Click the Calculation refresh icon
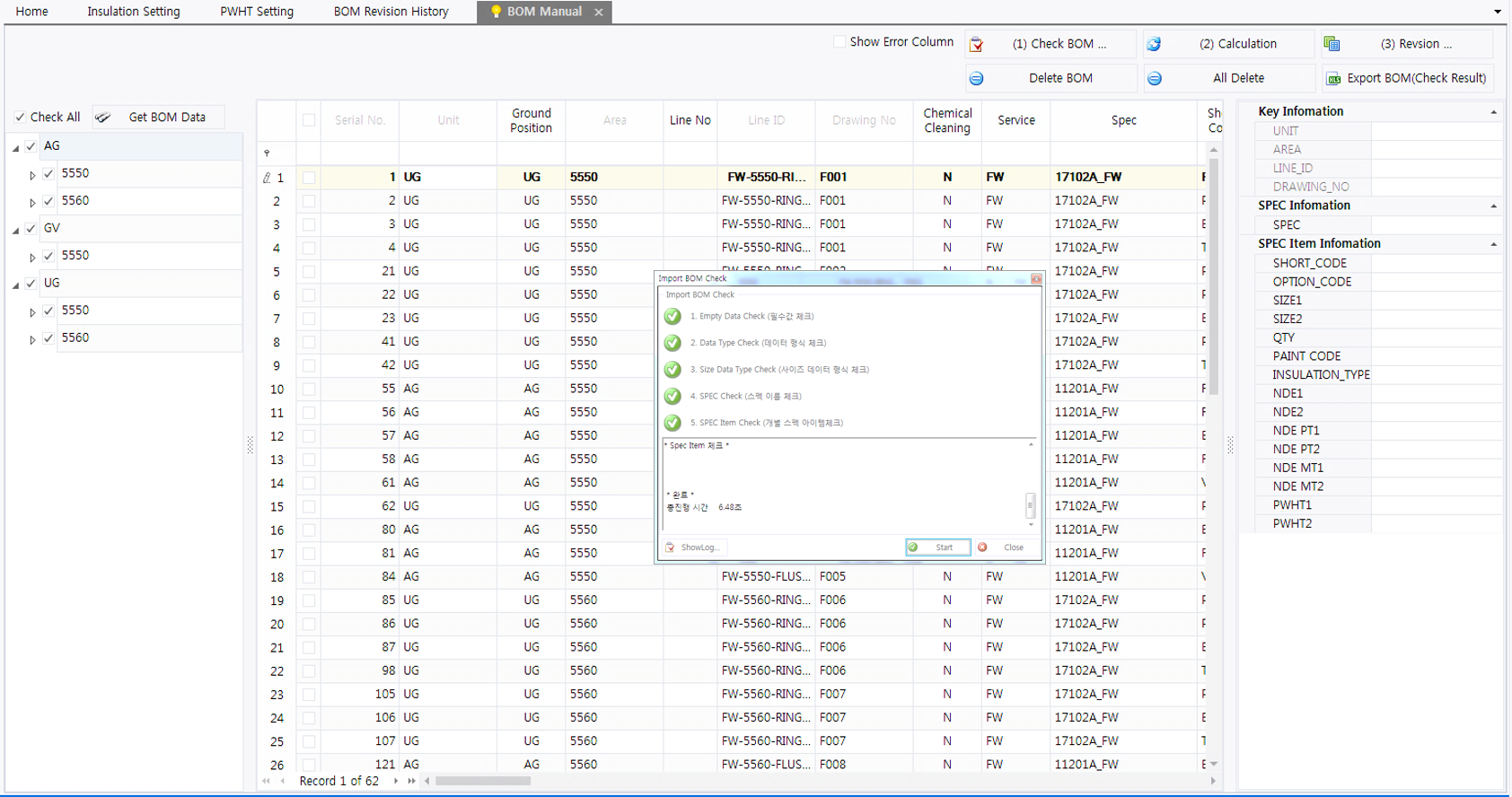This screenshot has width=1512, height=797. (1154, 44)
